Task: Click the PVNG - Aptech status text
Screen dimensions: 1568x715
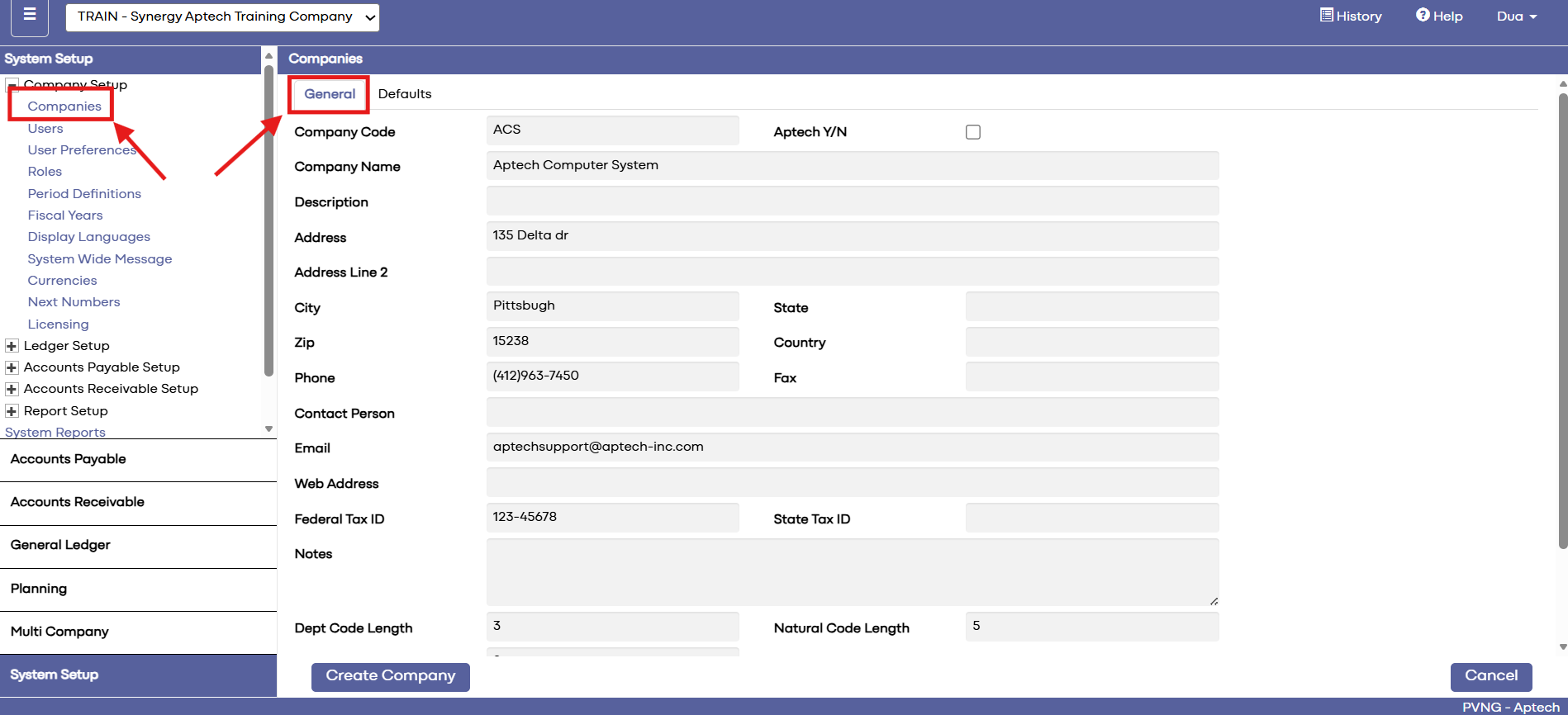Action: 1511,708
